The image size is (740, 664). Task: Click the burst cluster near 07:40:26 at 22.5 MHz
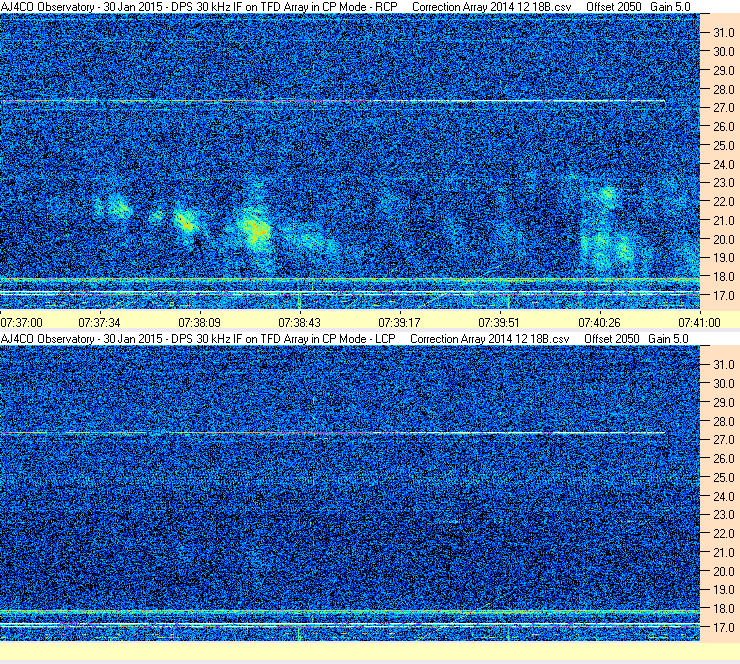tap(608, 194)
